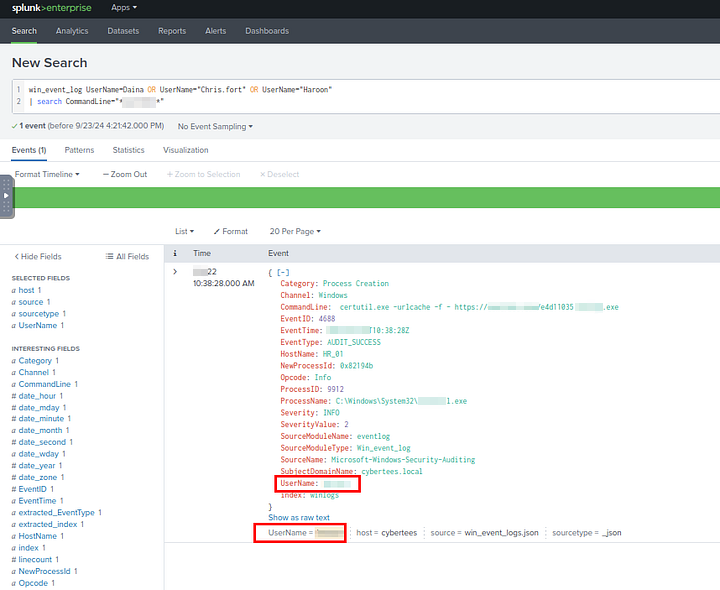The width and height of the screenshot is (720, 590).
Task: Click the green timeline bar
Action: (x=367, y=197)
